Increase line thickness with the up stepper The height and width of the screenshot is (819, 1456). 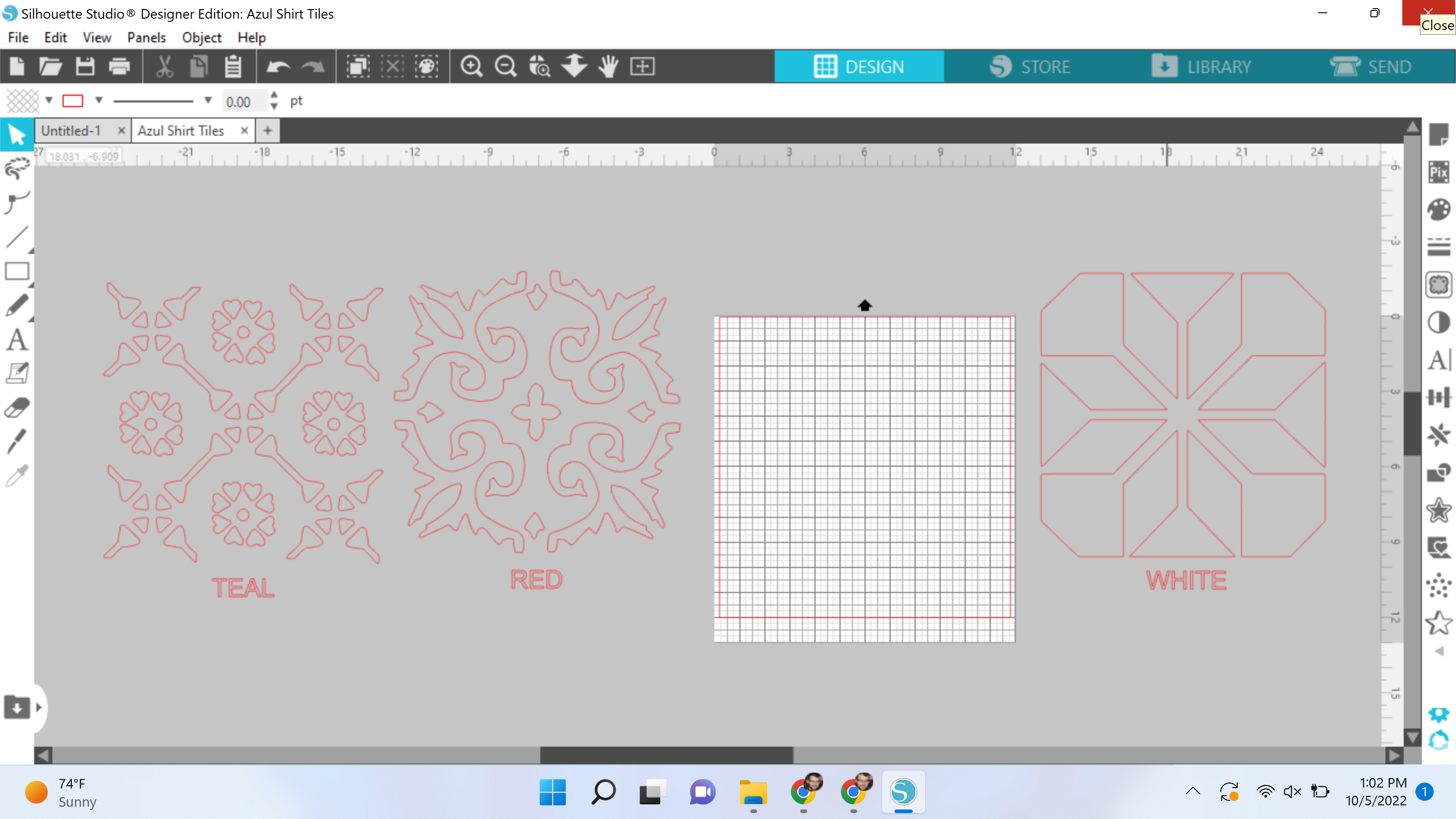[x=273, y=96]
